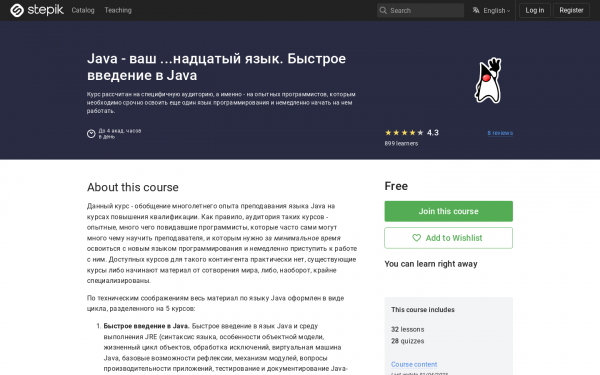Click the course title heading

216,67
